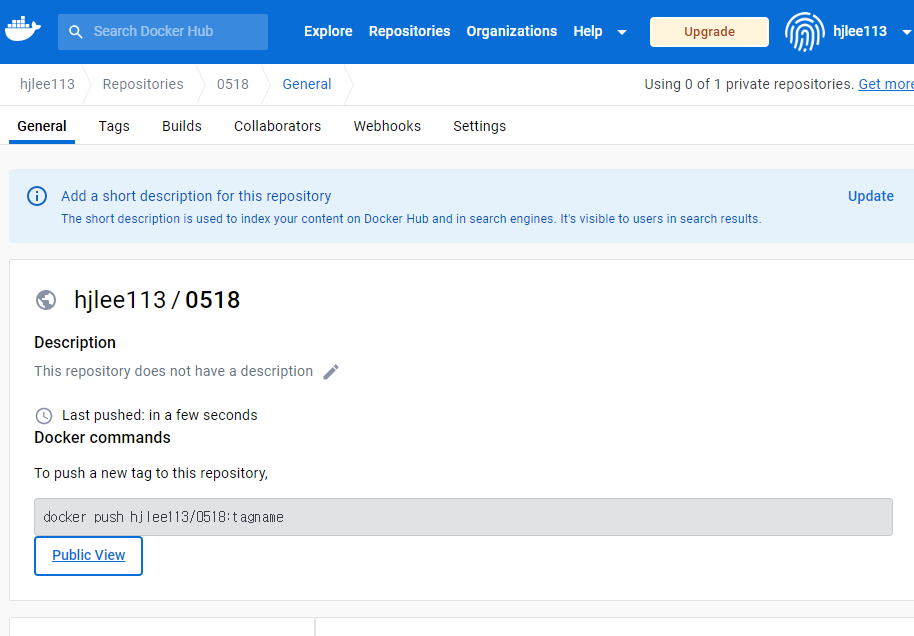This screenshot has height=636, width=914.
Task: Click the Public View button
Action: (x=89, y=556)
